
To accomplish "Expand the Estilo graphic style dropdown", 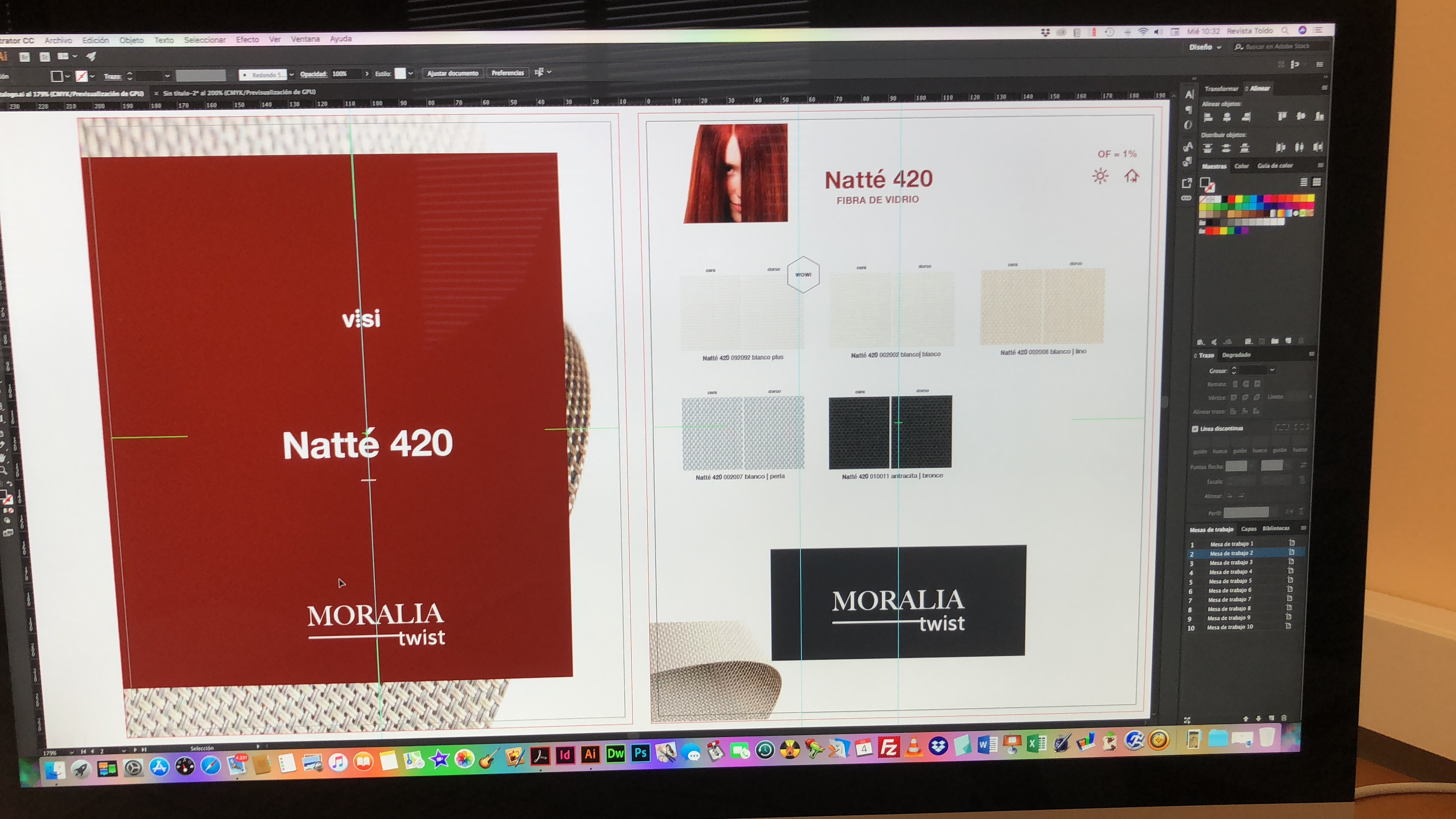I will (410, 74).
